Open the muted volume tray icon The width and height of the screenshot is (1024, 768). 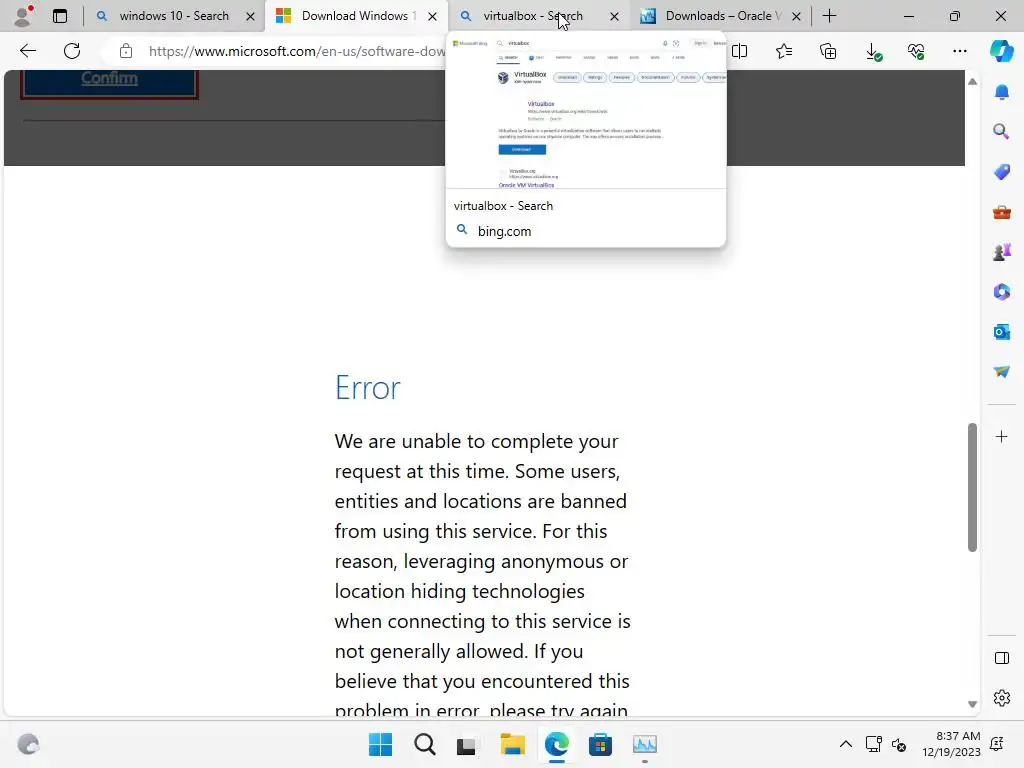point(899,744)
